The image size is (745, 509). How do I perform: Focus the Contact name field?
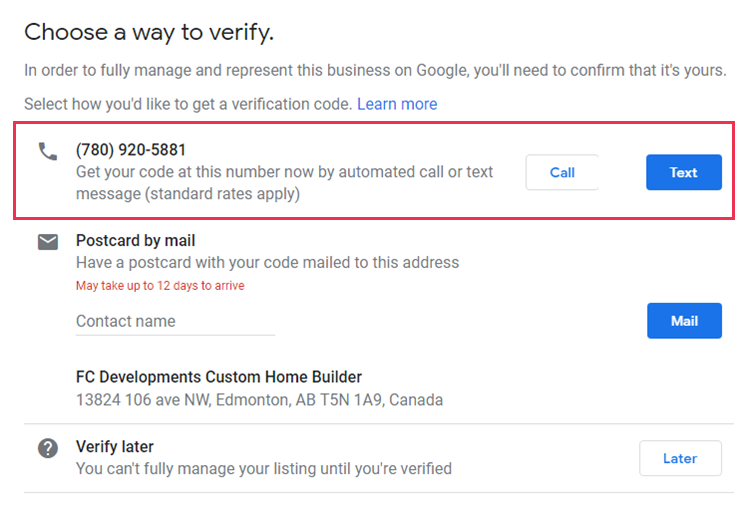pyautogui.click(x=175, y=321)
